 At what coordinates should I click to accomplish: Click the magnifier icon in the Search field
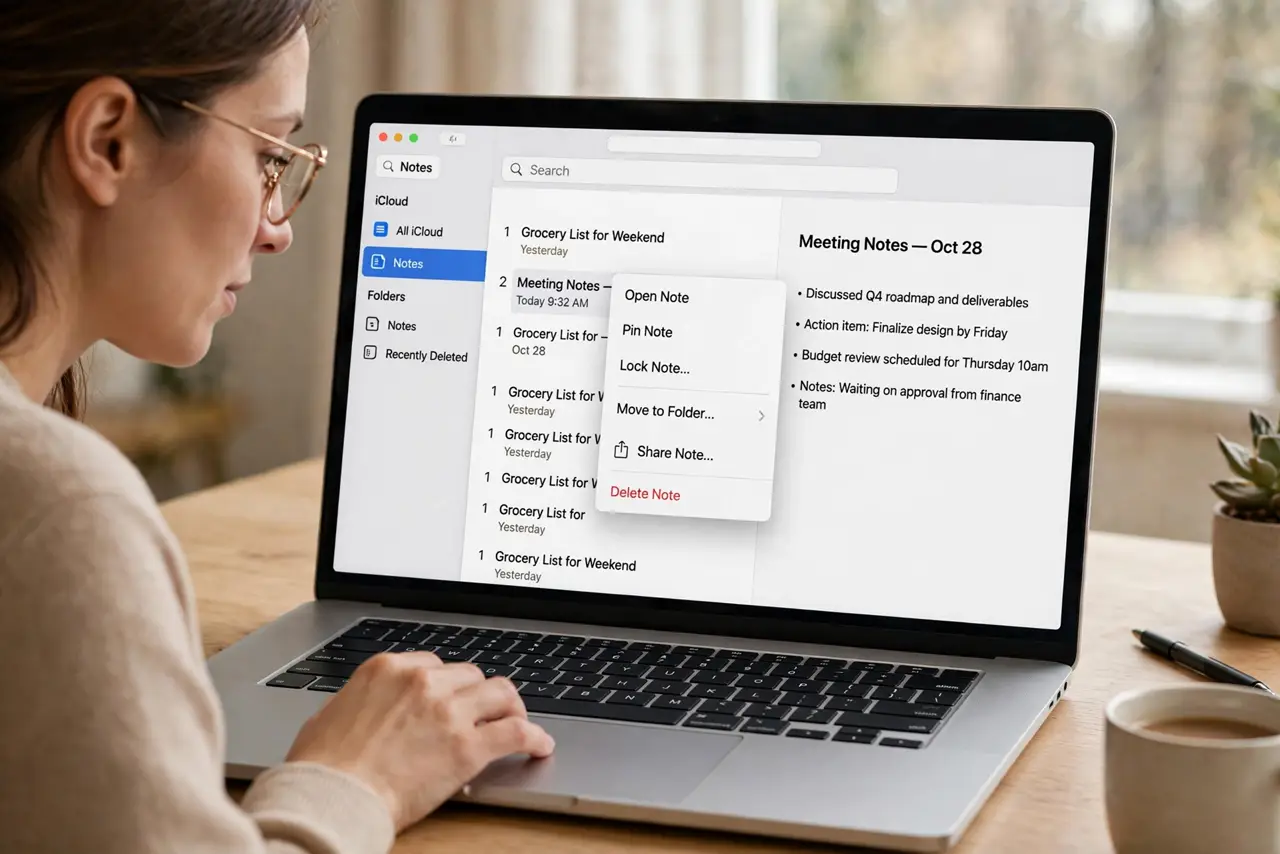[x=516, y=170]
